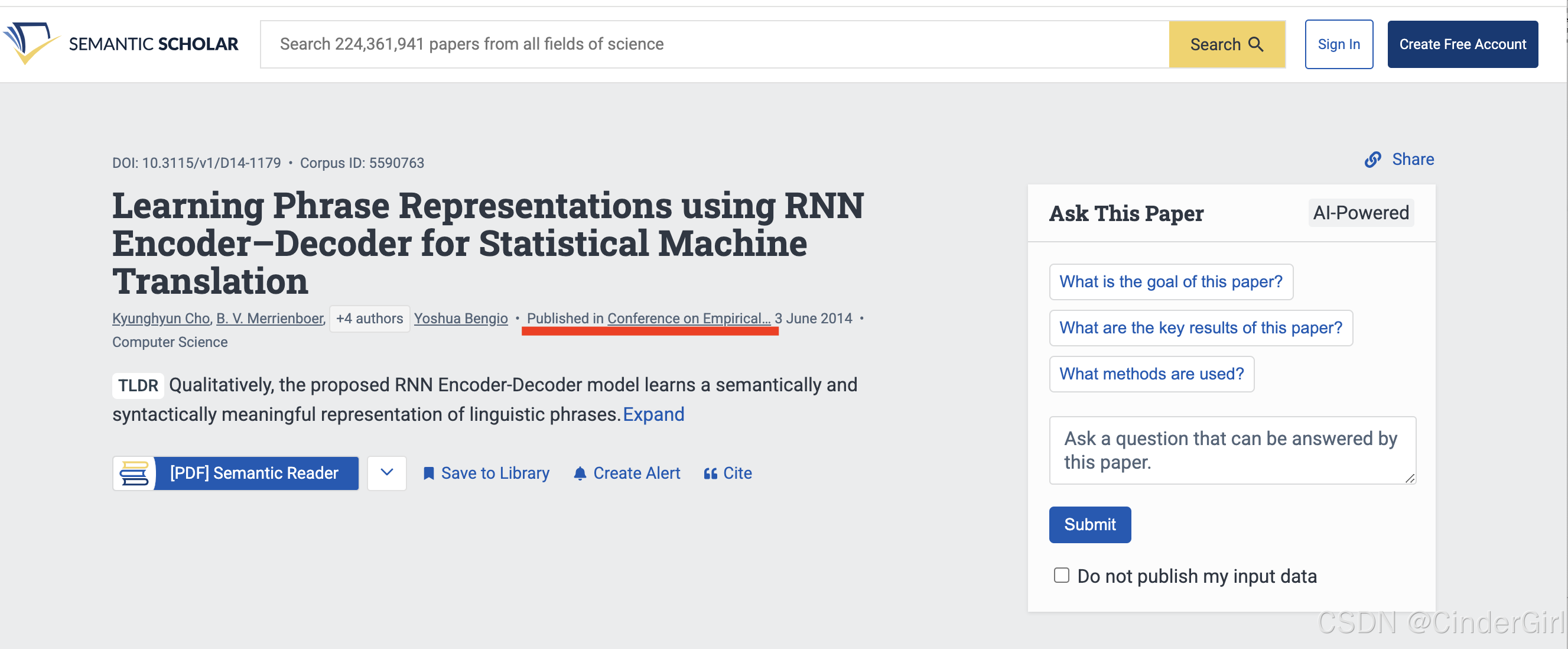Click the magnifying glass Search button
Viewport: 1568px width, 649px height.
click(x=1226, y=44)
